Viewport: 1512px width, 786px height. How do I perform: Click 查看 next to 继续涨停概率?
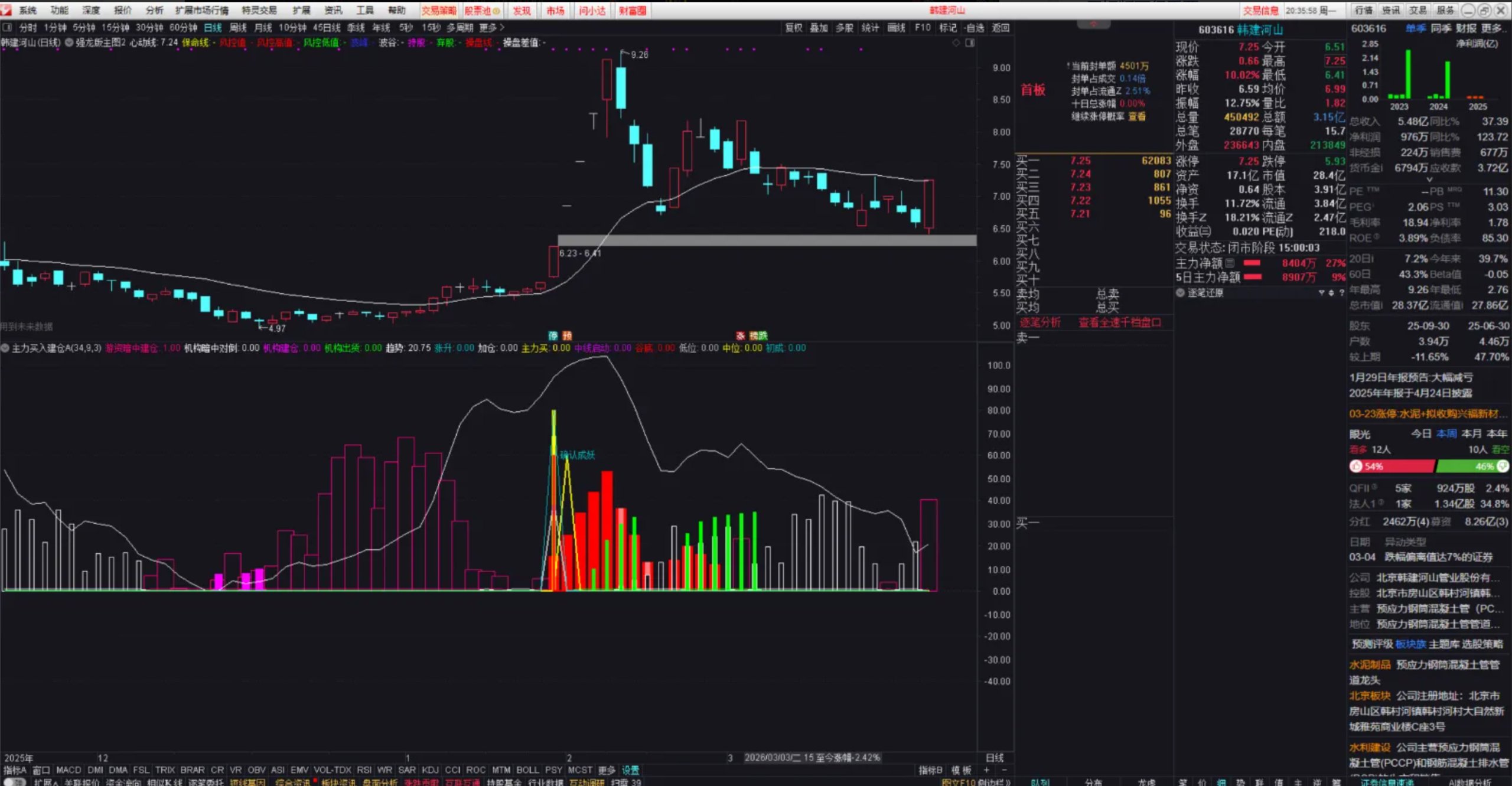pyautogui.click(x=1137, y=116)
